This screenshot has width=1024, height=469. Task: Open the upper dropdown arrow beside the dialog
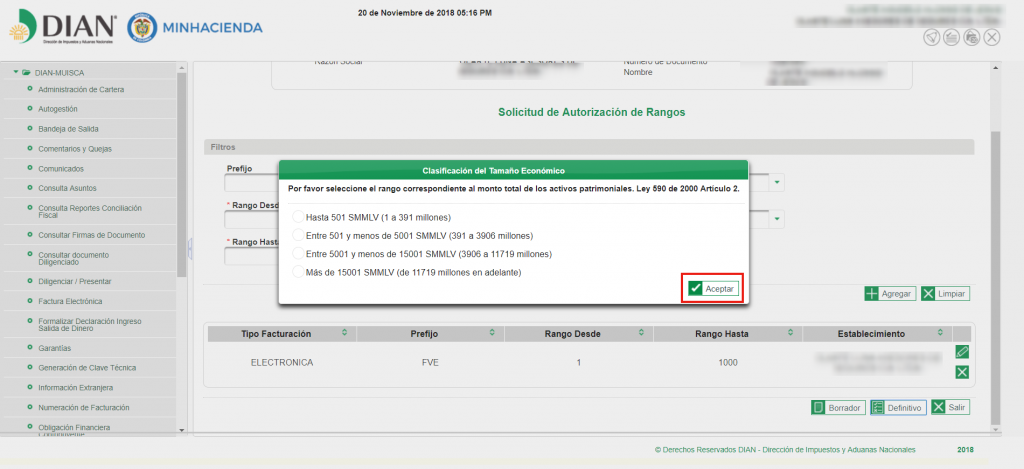[x=777, y=183]
